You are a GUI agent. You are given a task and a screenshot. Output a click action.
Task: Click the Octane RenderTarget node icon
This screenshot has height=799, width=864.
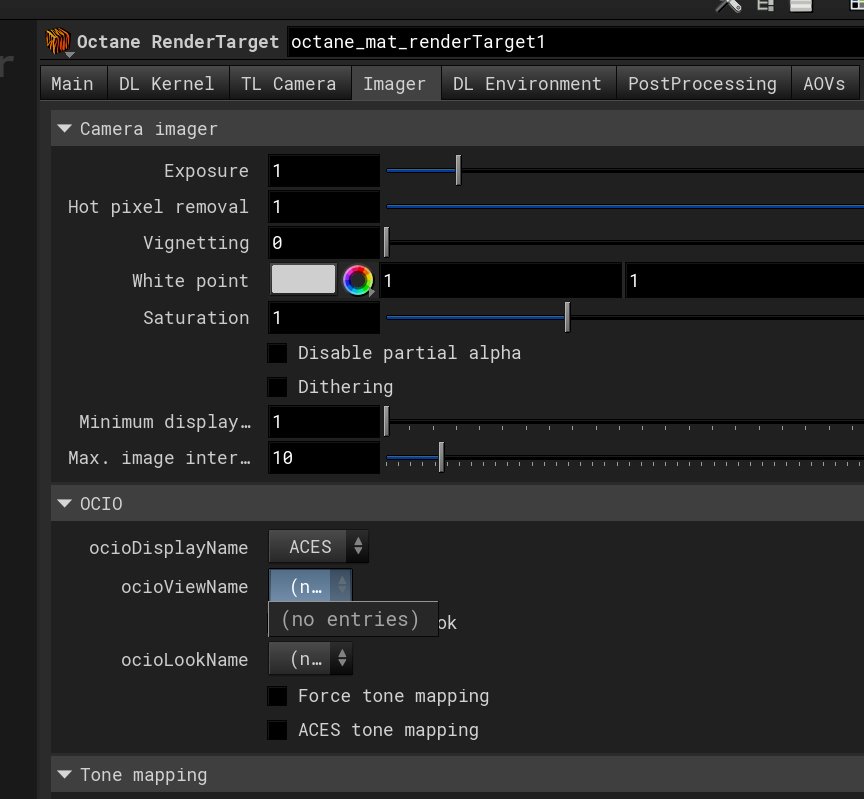point(59,42)
